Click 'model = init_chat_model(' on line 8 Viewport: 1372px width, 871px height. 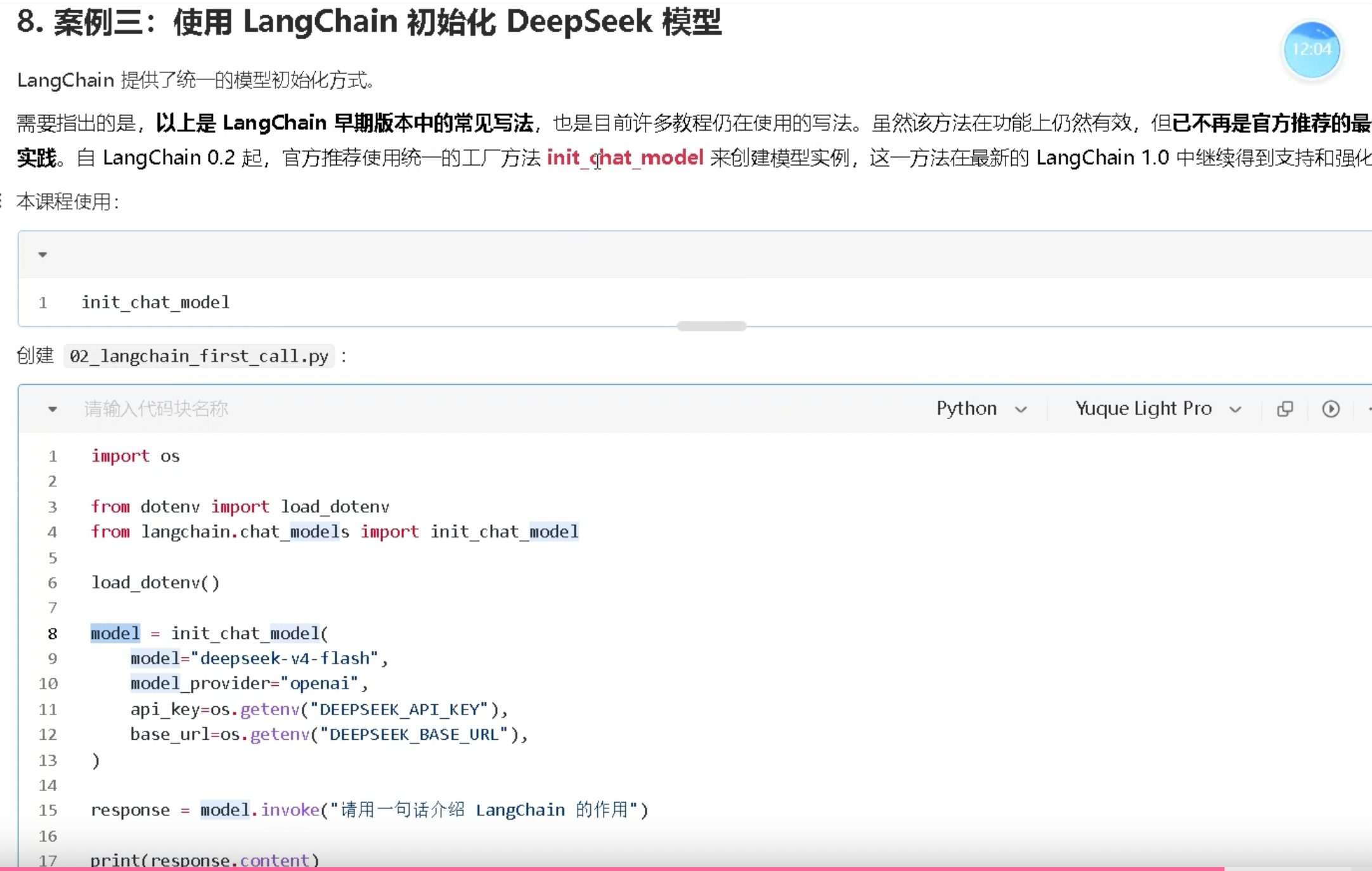(209, 633)
